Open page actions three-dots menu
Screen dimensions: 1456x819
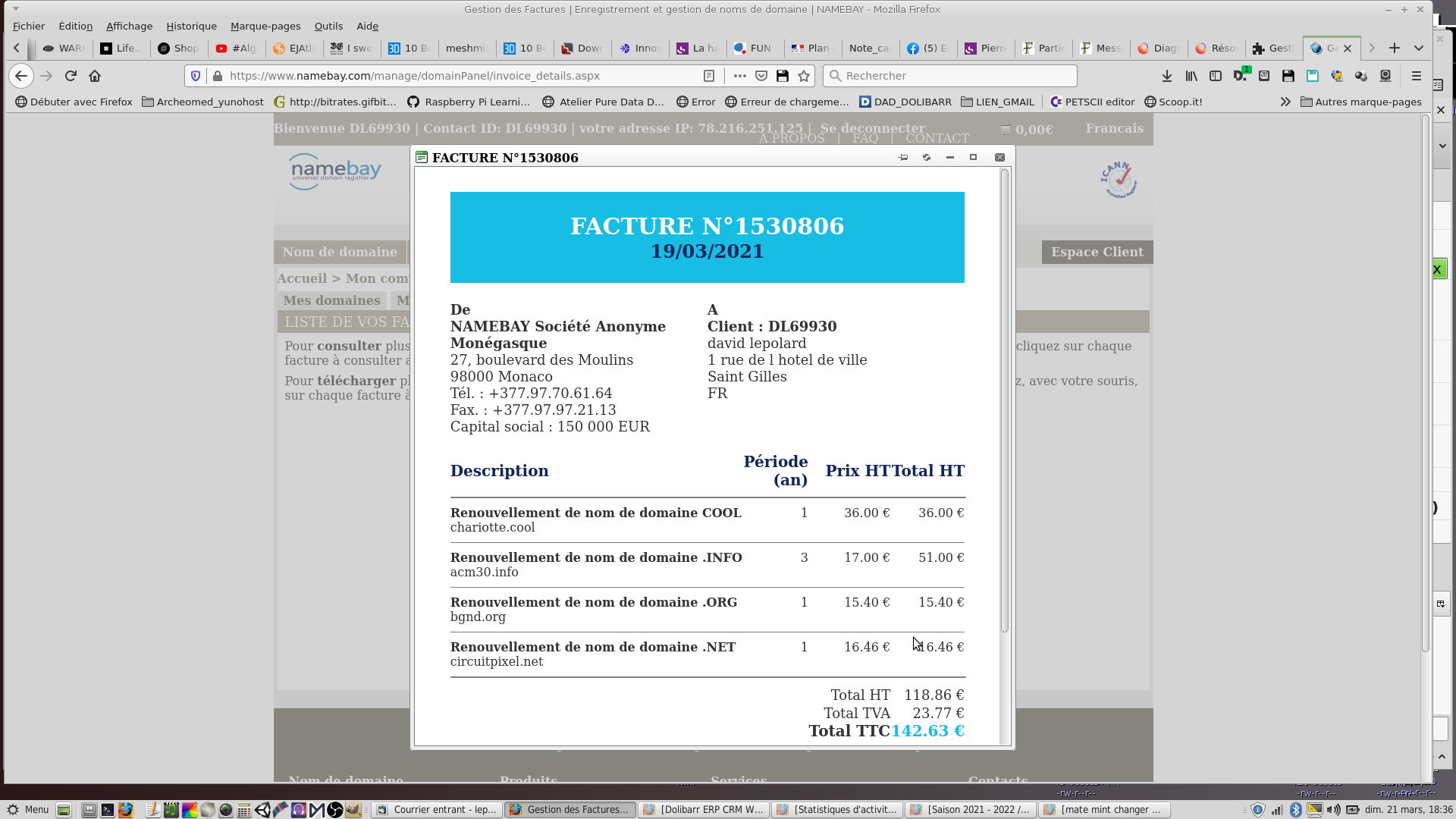[739, 76]
